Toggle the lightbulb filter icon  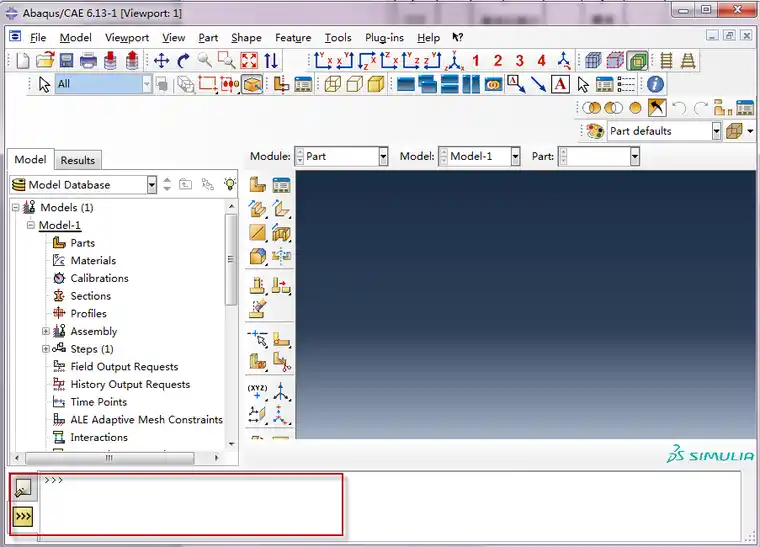[230, 184]
